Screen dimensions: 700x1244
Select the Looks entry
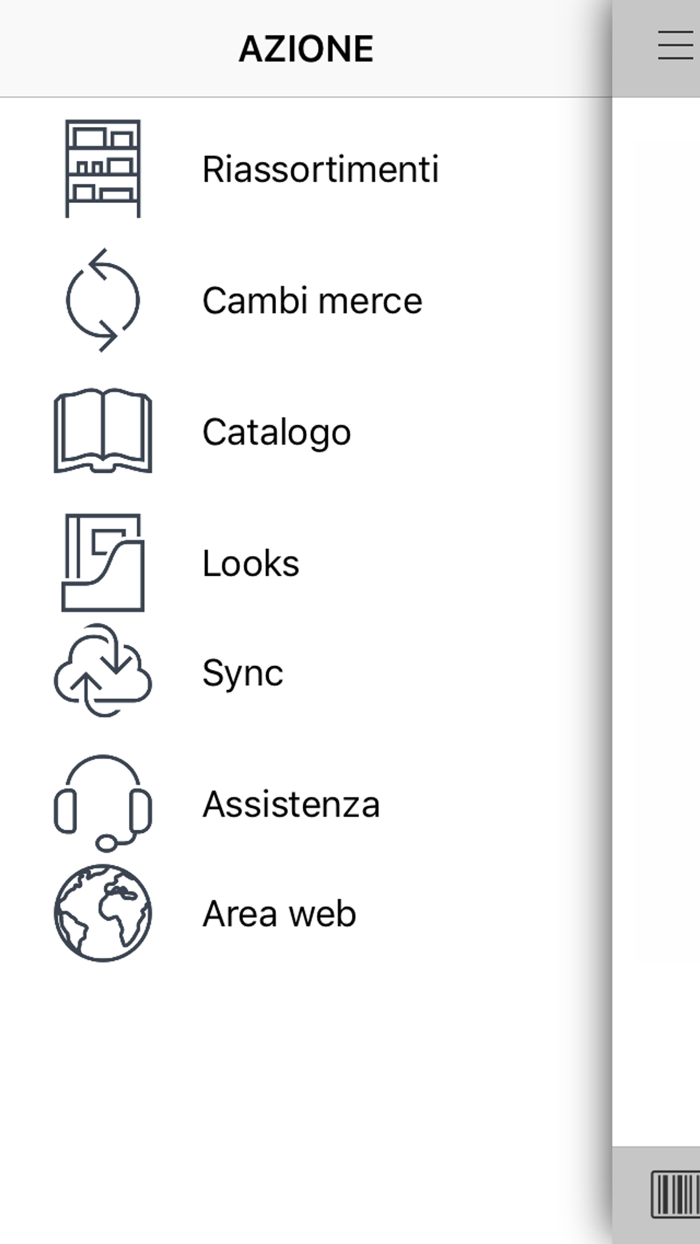tap(250, 562)
